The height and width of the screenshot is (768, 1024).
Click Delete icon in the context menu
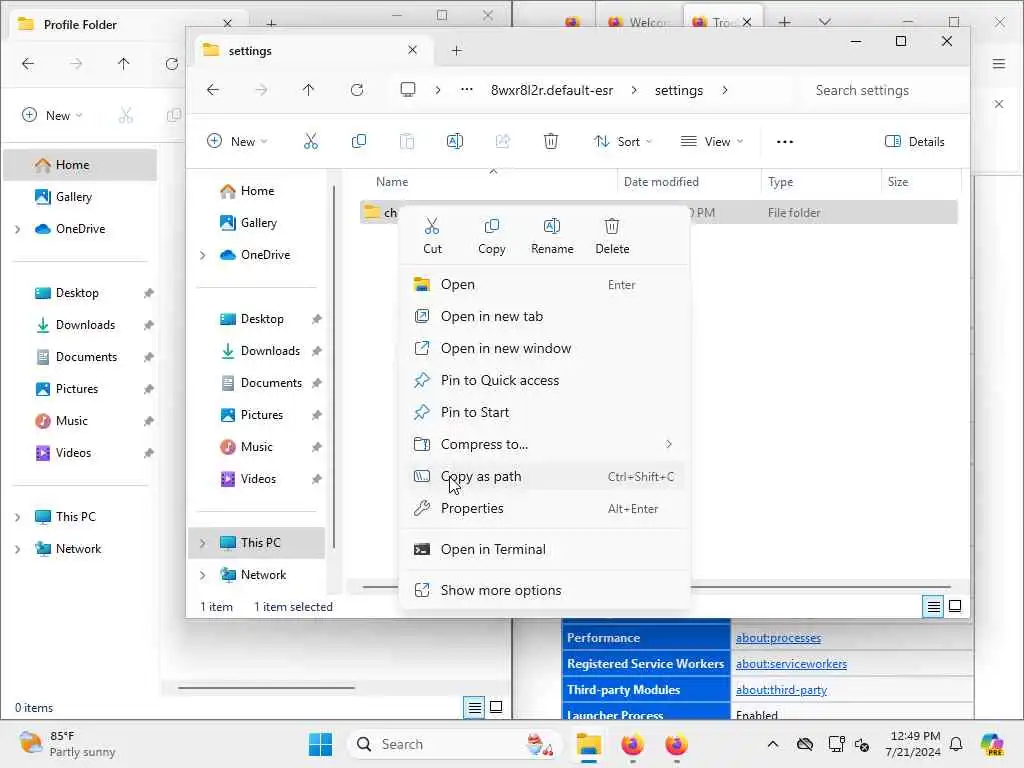612,236
